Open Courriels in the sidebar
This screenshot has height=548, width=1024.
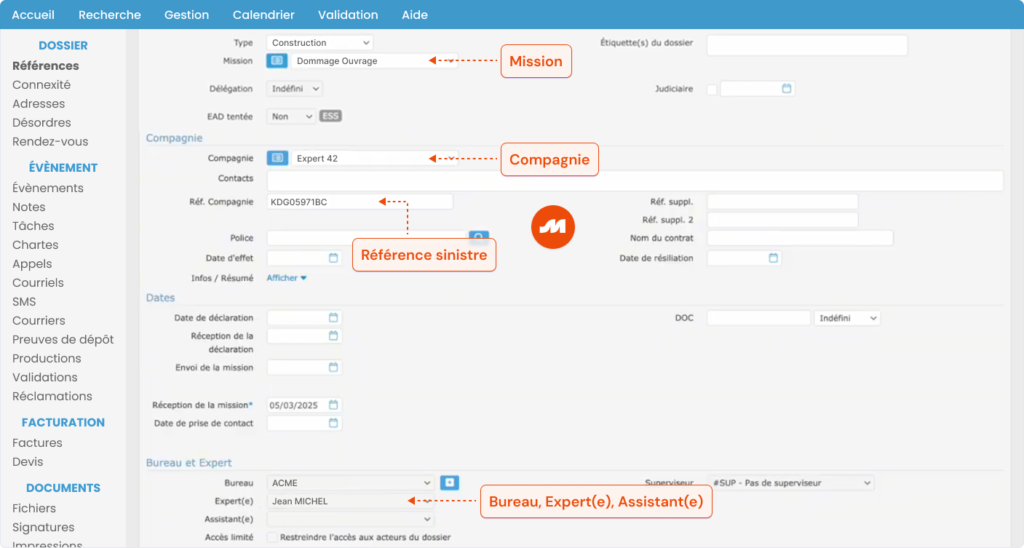pos(38,282)
